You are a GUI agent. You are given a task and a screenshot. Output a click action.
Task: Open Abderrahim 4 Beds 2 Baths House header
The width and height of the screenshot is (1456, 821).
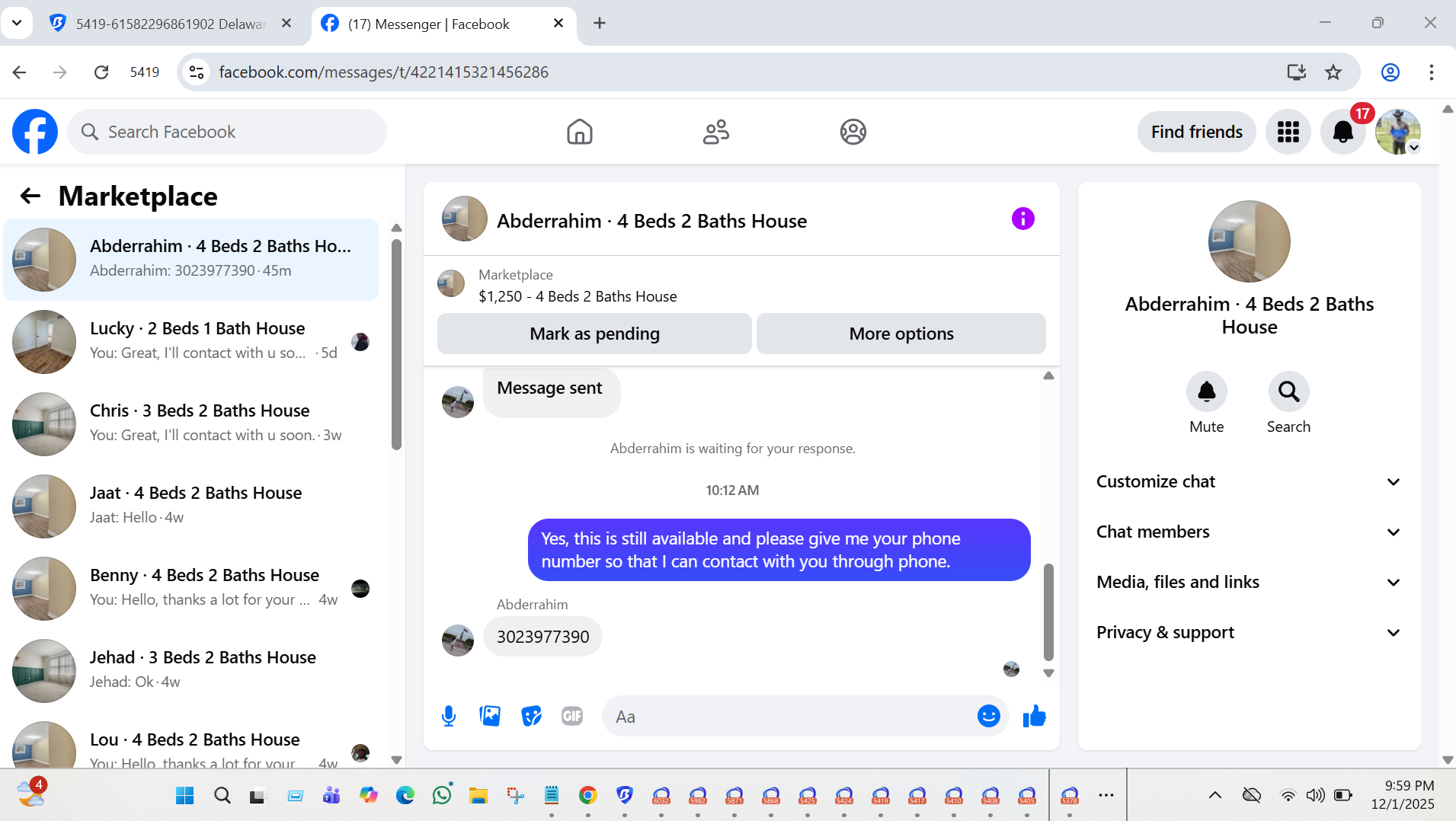coord(651,221)
